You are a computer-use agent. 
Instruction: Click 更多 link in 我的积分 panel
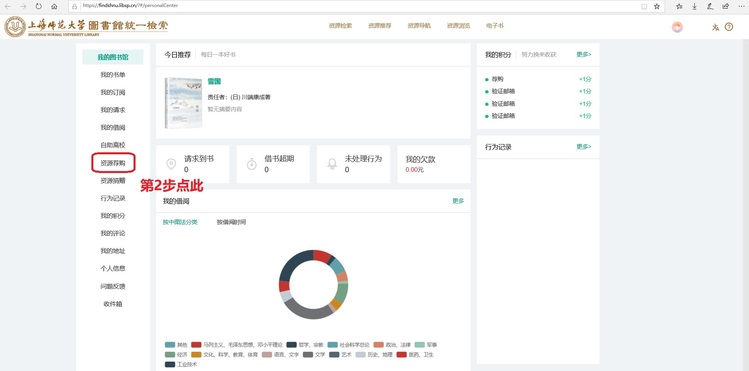584,54
